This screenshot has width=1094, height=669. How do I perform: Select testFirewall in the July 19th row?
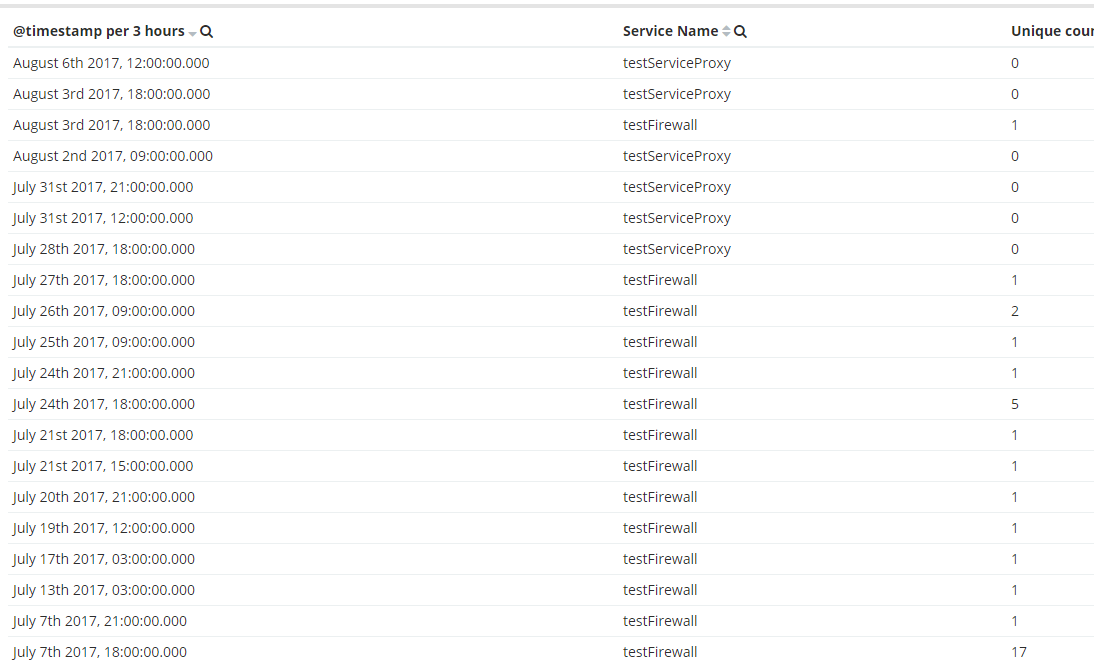tap(660, 528)
